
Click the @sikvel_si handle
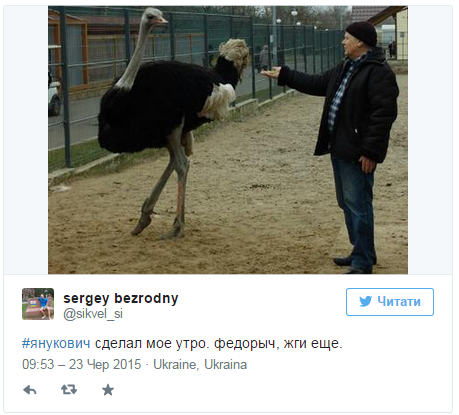click(x=93, y=314)
